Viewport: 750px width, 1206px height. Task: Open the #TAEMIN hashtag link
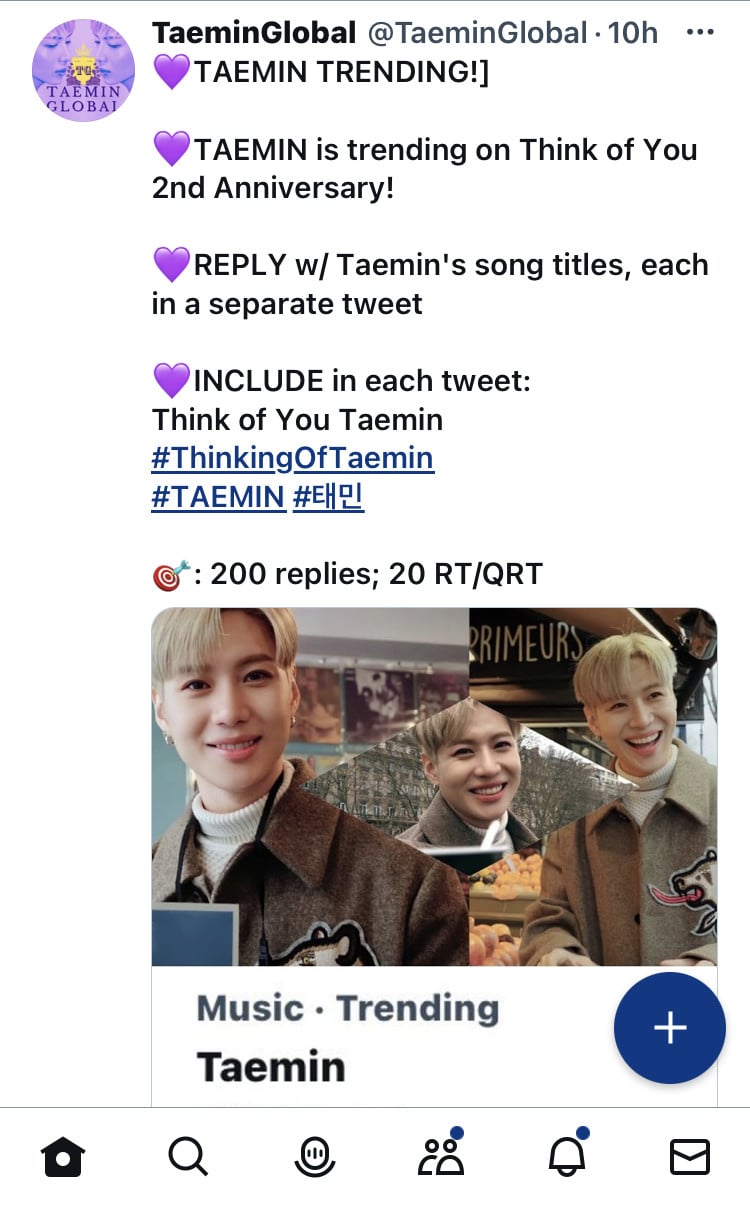(218, 497)
